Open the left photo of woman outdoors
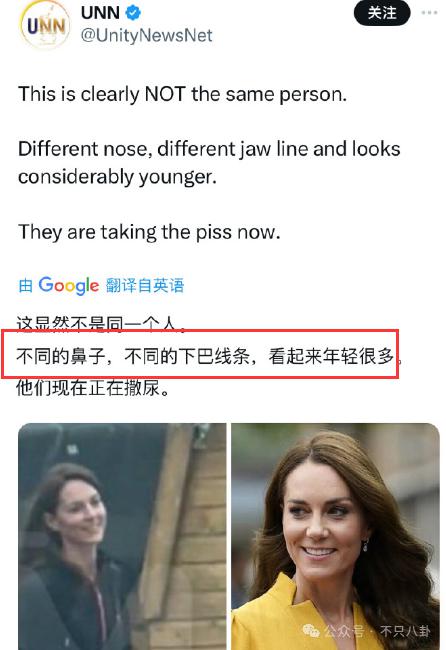The height and width of the screenshot is (650, 446). click(122, 536)
